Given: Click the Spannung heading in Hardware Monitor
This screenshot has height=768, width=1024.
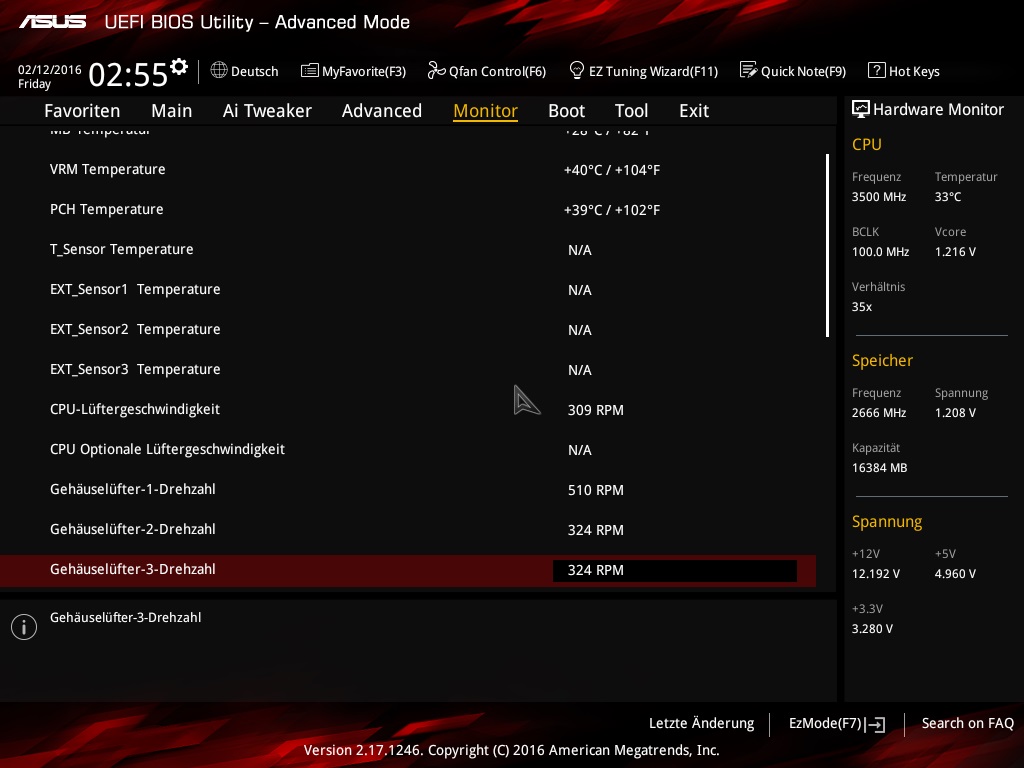Looking at the screenshot, I should pos(887,522).
